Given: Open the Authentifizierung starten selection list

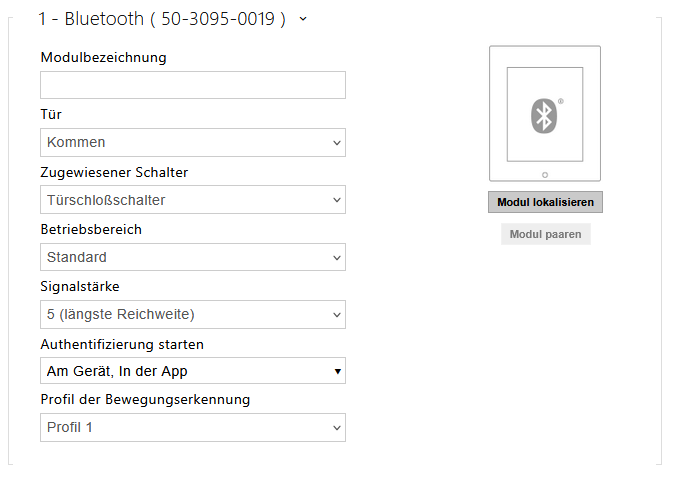Looking at the screenshot, I should (x=193, y=371).
